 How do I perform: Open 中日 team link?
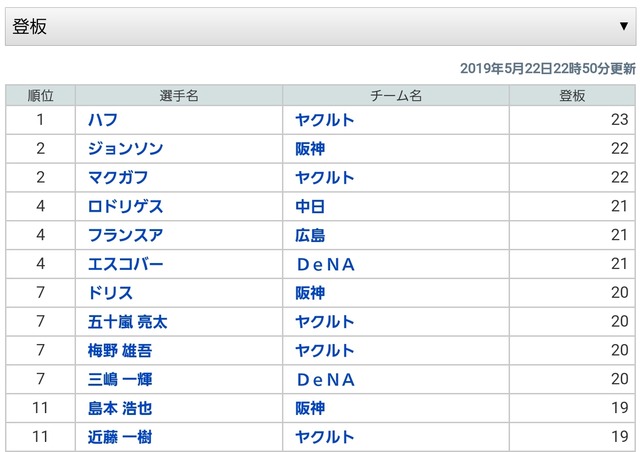point(310,206)
